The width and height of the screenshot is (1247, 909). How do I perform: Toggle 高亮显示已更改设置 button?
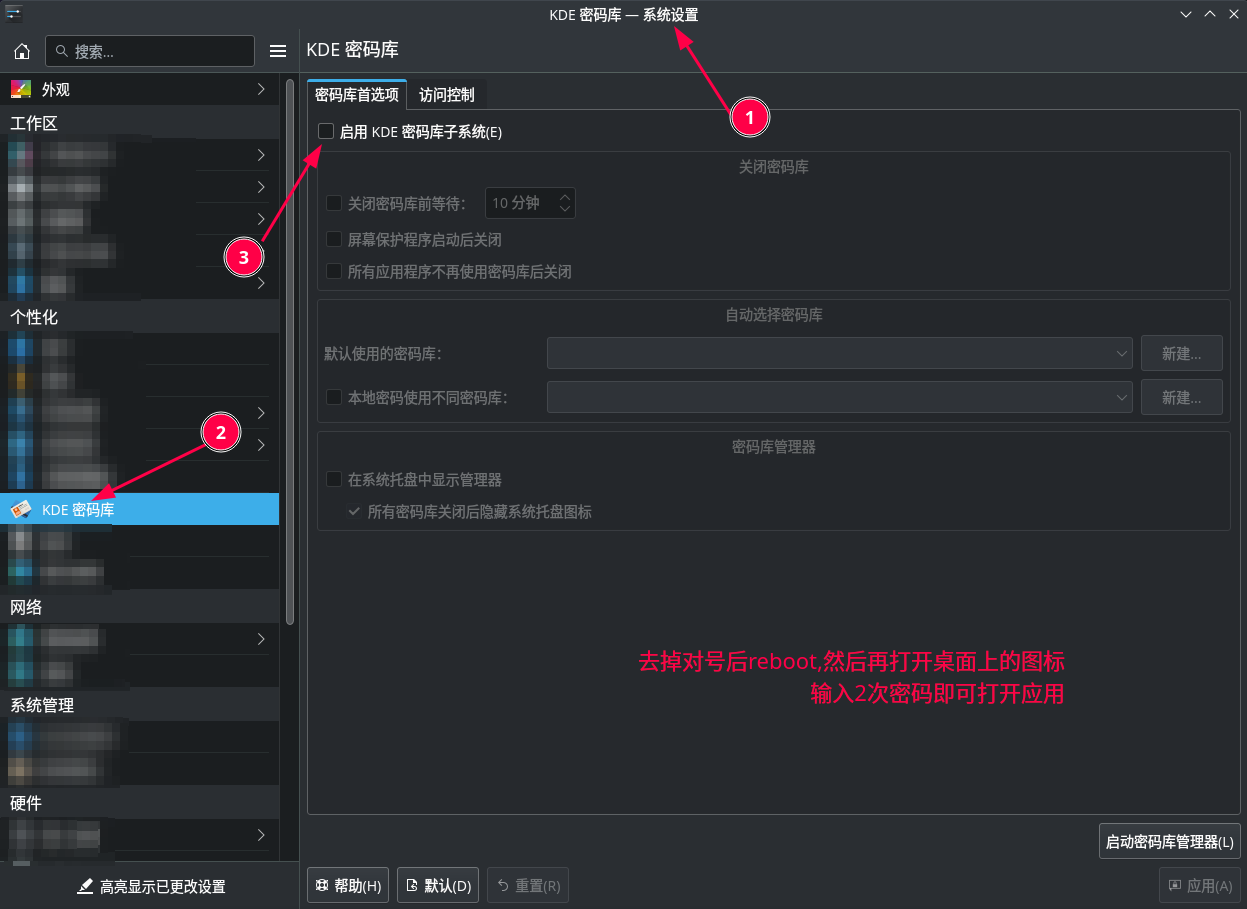(151, 886)
